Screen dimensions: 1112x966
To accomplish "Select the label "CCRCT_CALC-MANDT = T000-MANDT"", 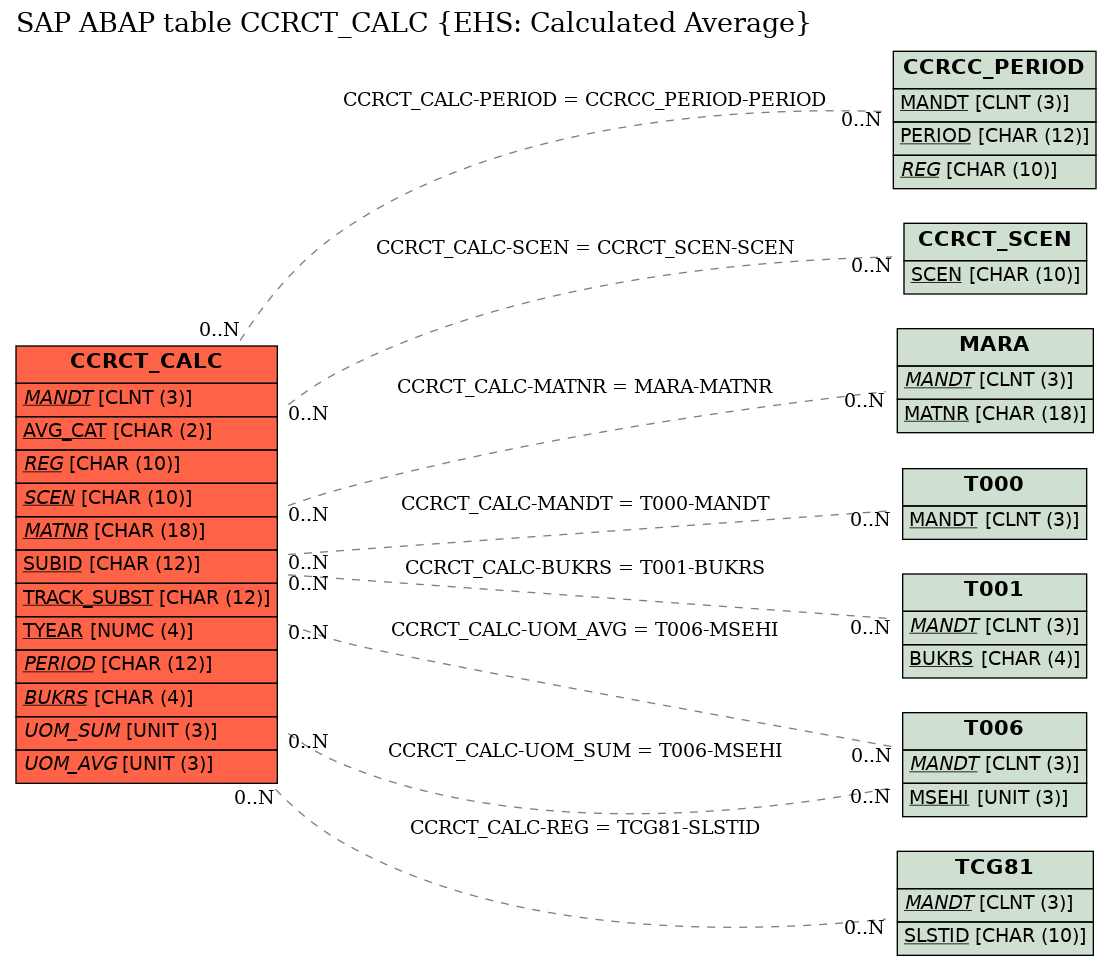I will tap(585, 504).
